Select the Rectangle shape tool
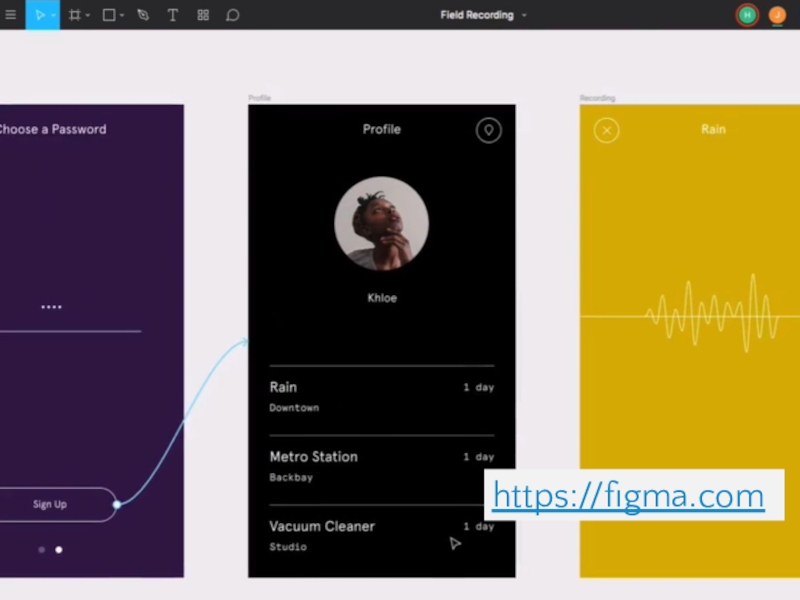The image size is (800, 600). [x=108, y=15]
